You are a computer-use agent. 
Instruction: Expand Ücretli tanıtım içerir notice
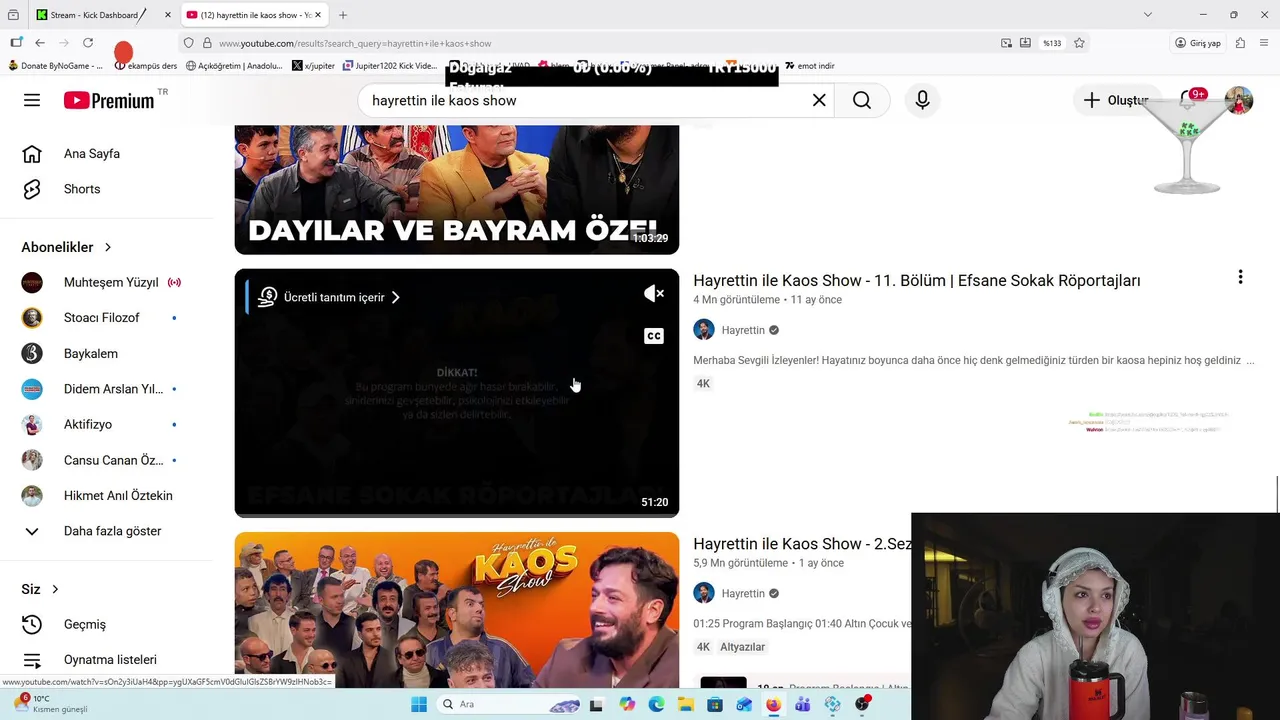pyautogui.click(x=329, y=297)
